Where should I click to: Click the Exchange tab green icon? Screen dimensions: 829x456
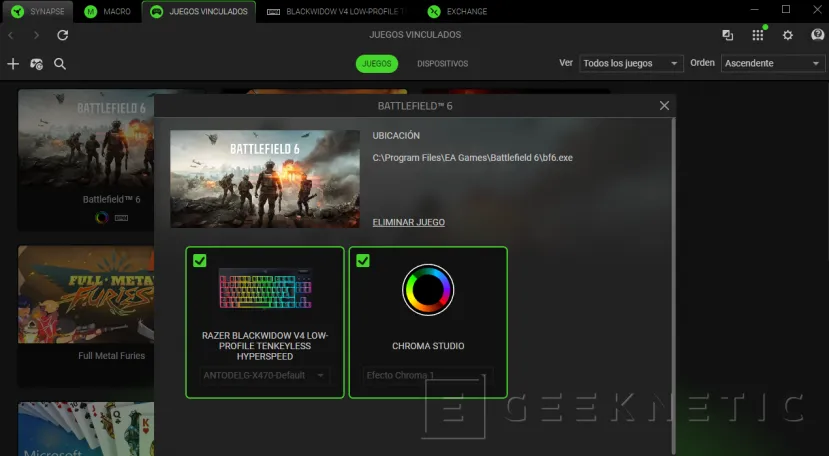tap(434, 12)
